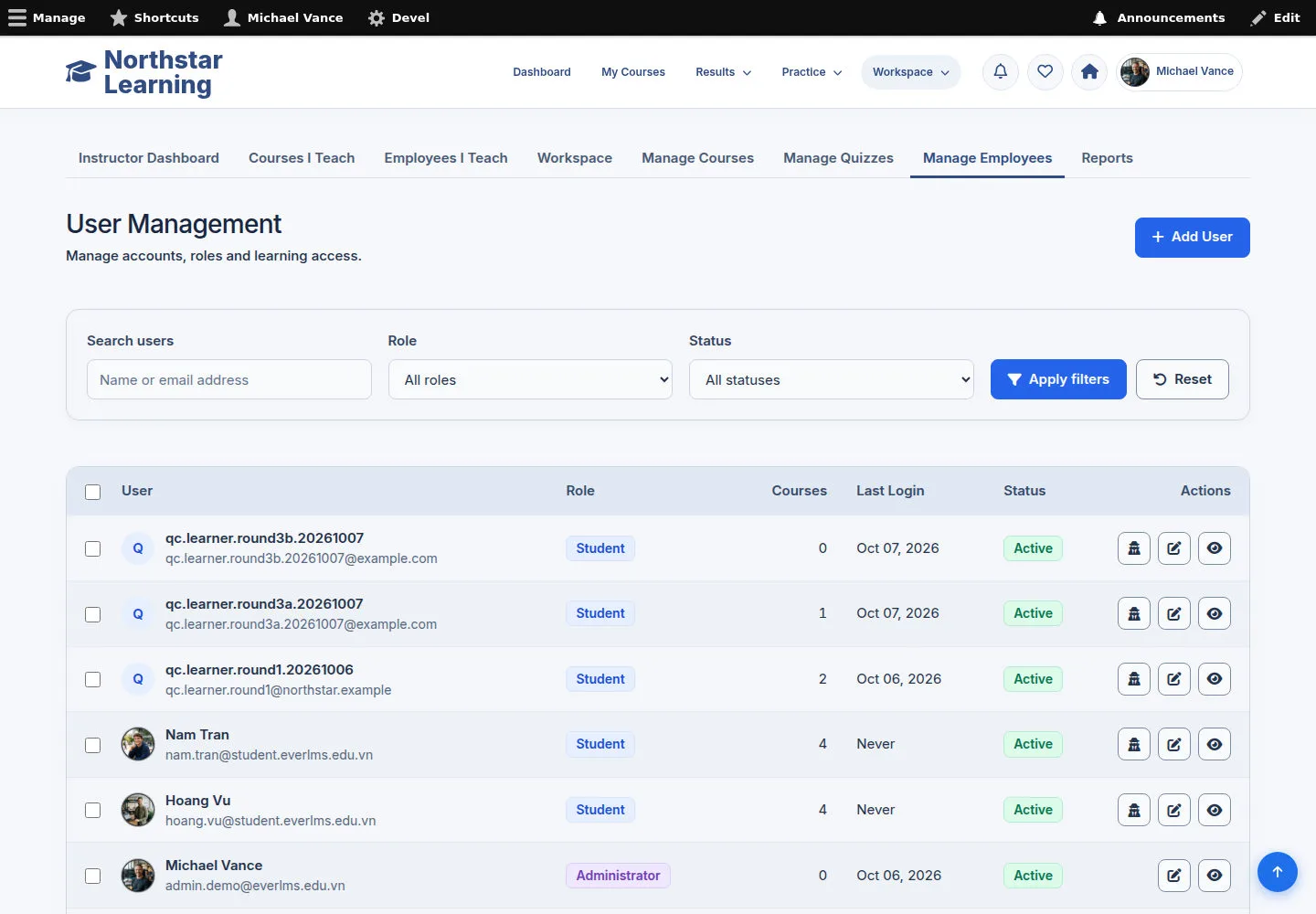Go to Dashboard in the top nav
Image resolution: width=1316 pixels, height=914 pixels.
coord(542,72)
